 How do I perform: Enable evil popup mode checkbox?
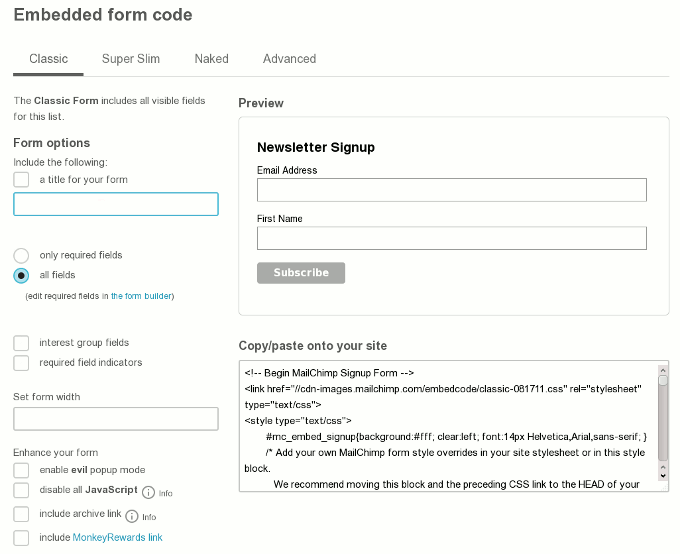pyautogui.click(x=21, y=470)
